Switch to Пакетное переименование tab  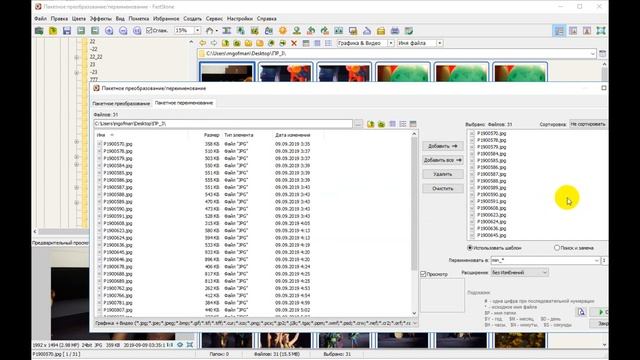184,103
